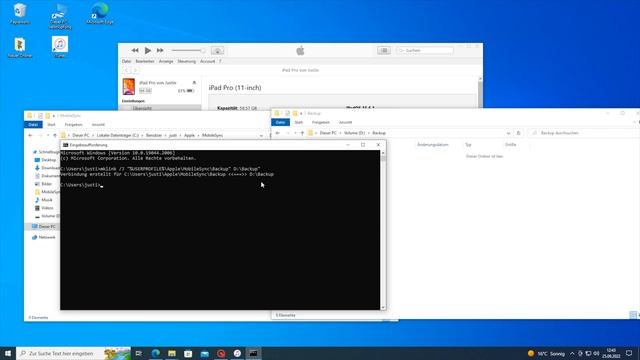Open Start tab in Backup Explorer window

tap(299, 122)
